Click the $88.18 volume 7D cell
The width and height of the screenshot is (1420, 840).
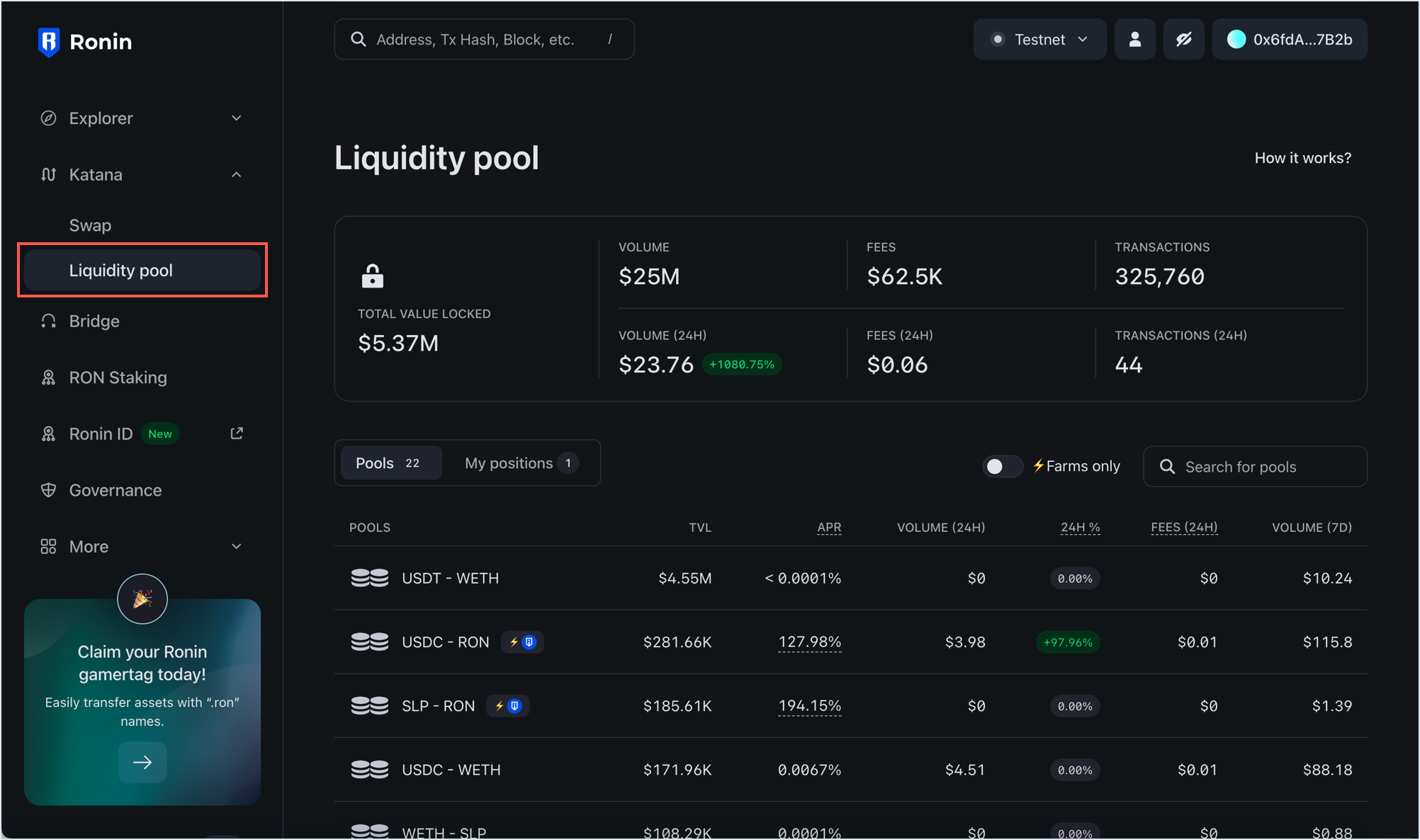(x=1327, y=769)
